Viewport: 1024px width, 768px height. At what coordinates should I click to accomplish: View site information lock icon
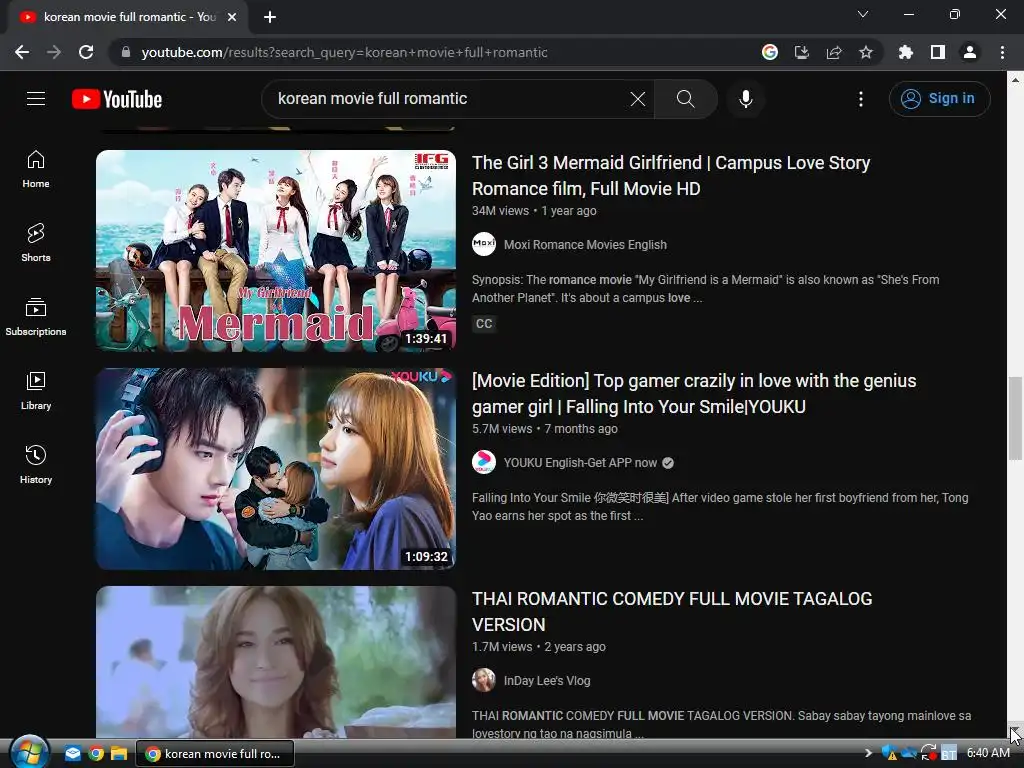[x=125, y=52]
